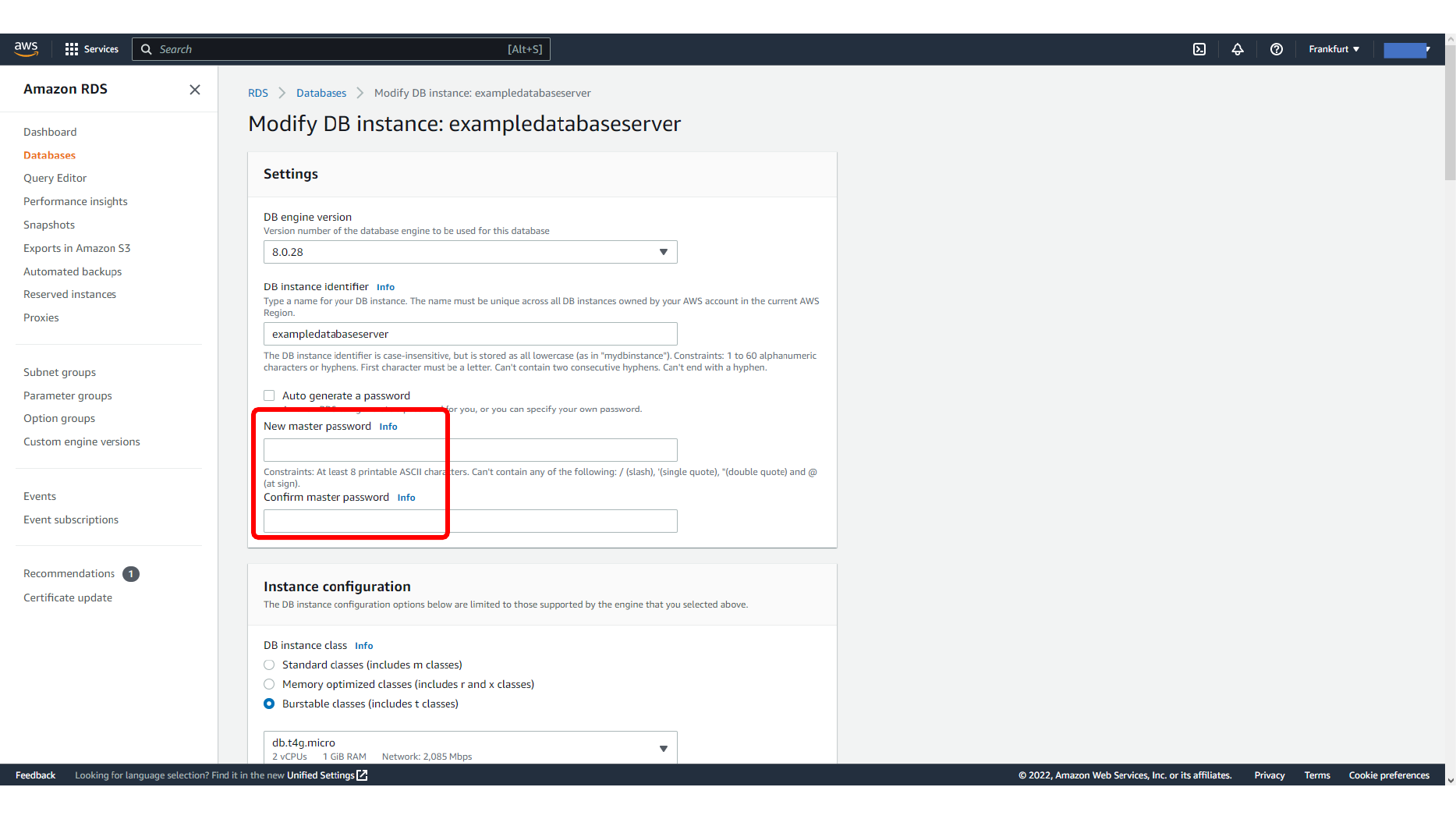Open Custom engine versions page

pyautogui.click(x=81, y=441)
